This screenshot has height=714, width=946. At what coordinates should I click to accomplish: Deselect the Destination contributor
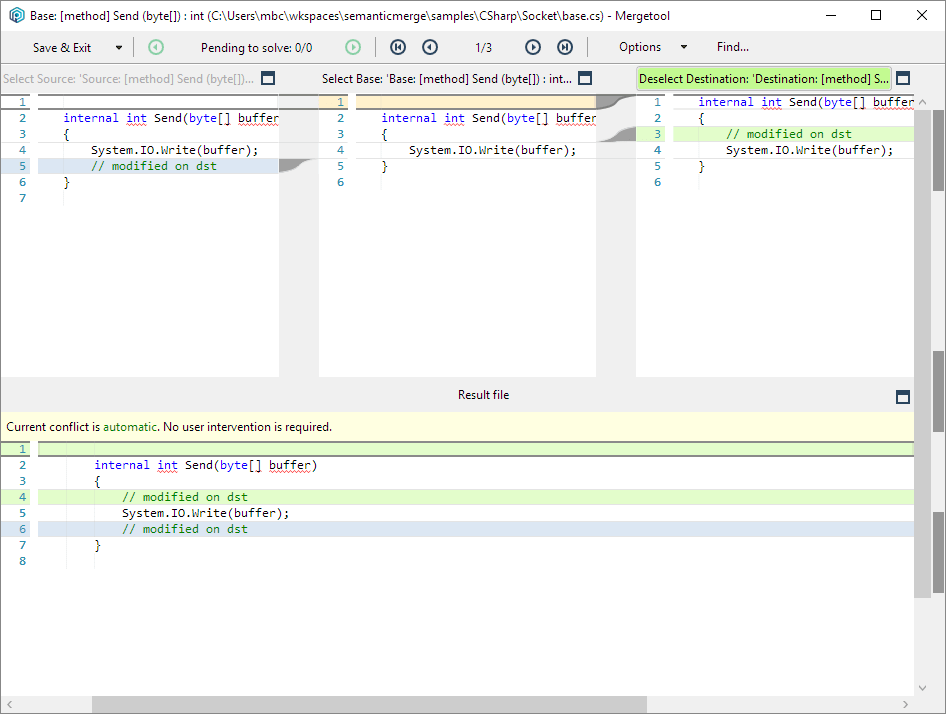(763, 79)
